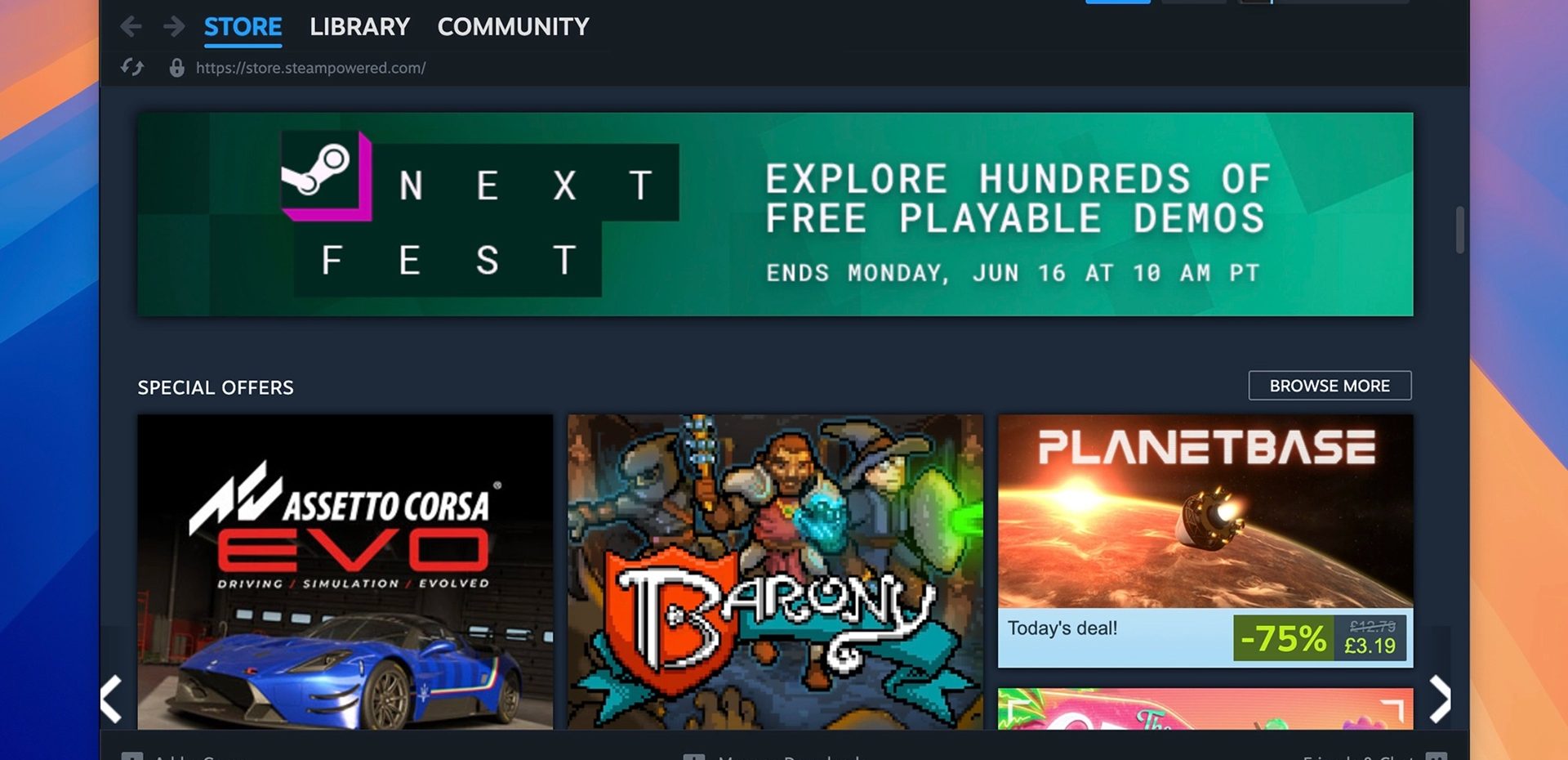The image size is (1568, 760).
Task: Go forward using the right navigation arrow
Action: 173,27
